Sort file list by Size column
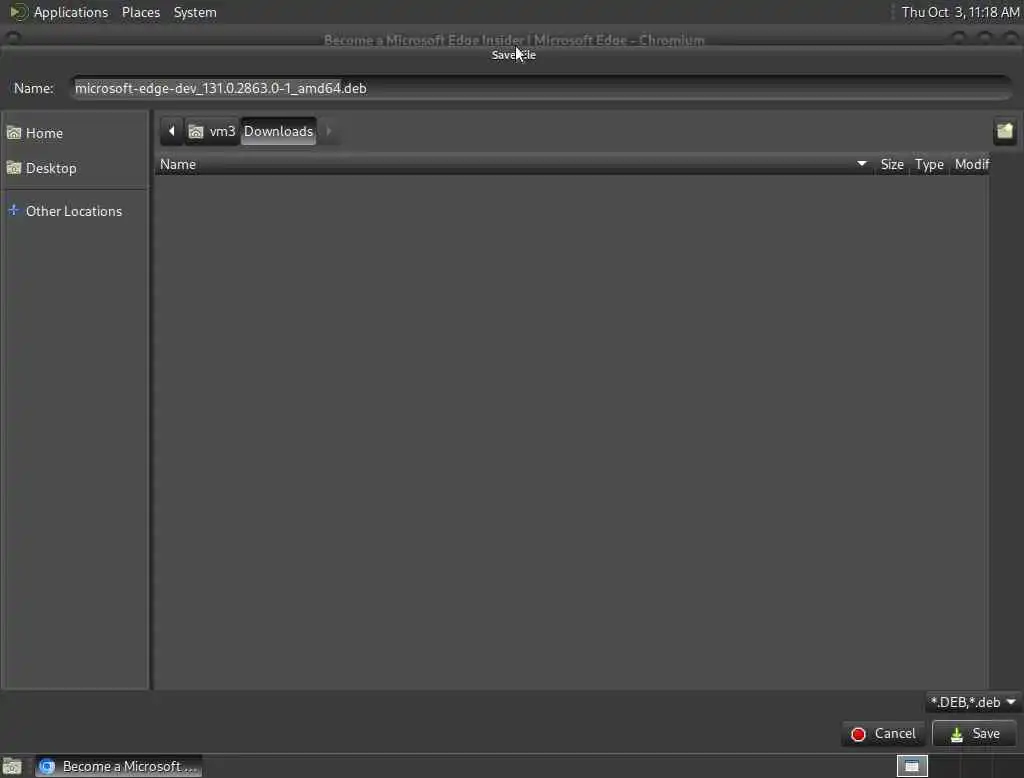1024x778 pixels. point(891,165)
